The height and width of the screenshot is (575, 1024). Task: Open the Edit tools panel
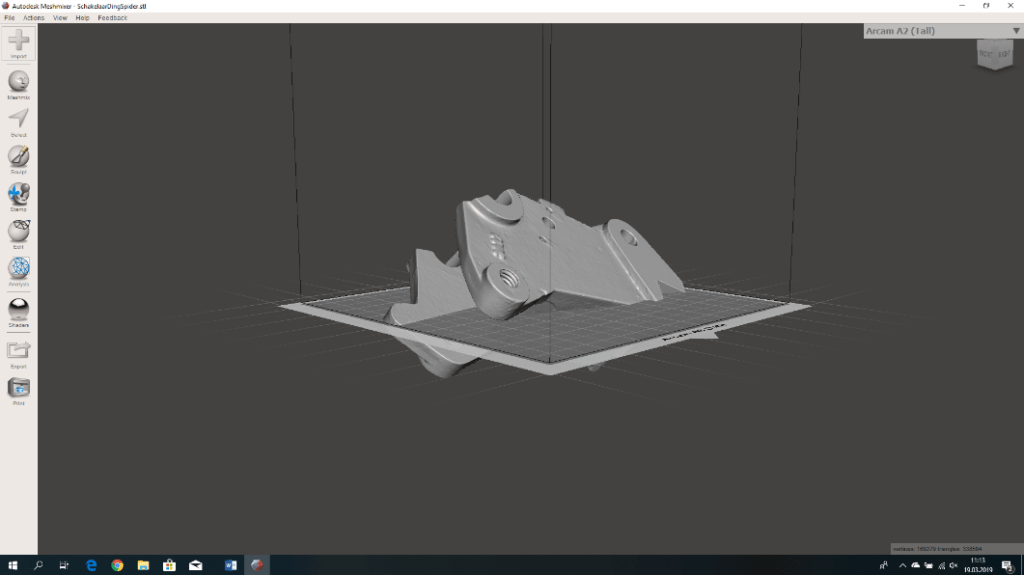pyautogui.click(x=18, y=231)
